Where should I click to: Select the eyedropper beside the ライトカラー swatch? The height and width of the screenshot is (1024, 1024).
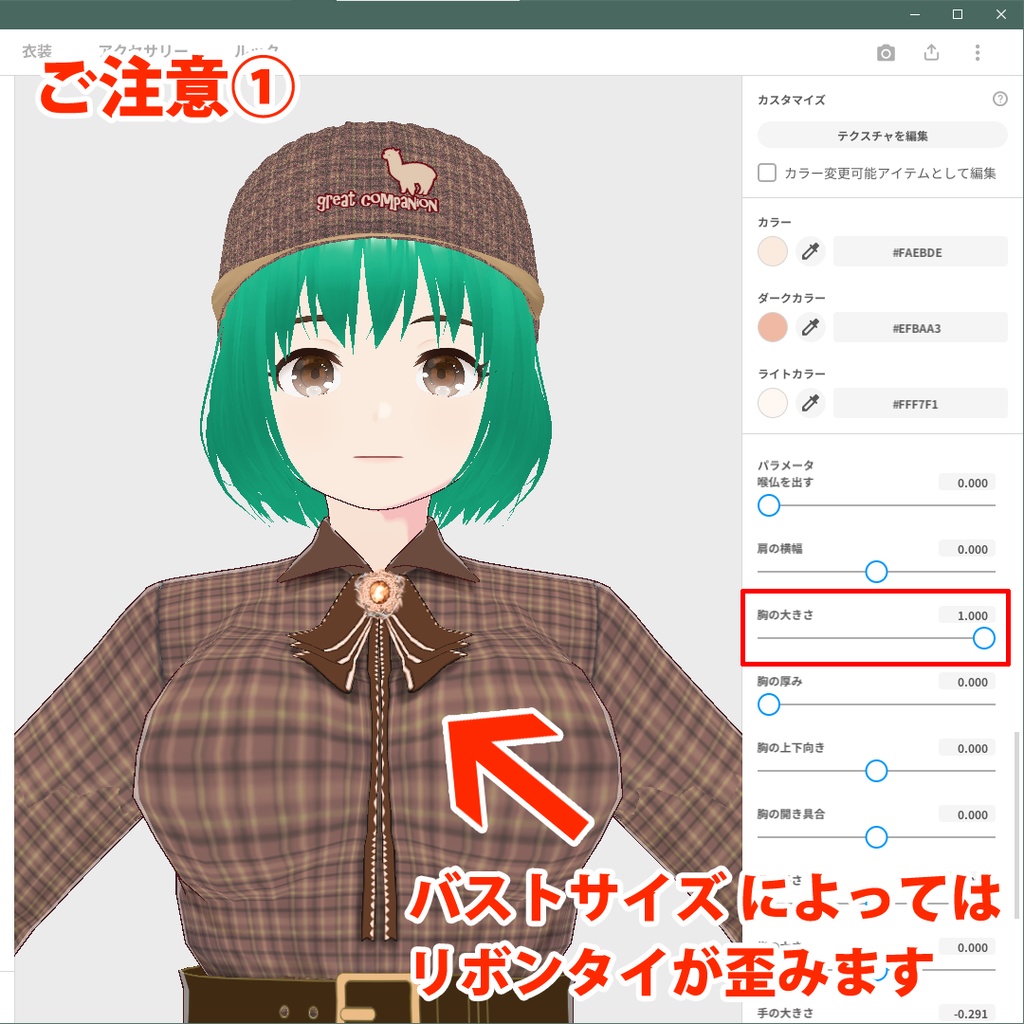(810, 403)
